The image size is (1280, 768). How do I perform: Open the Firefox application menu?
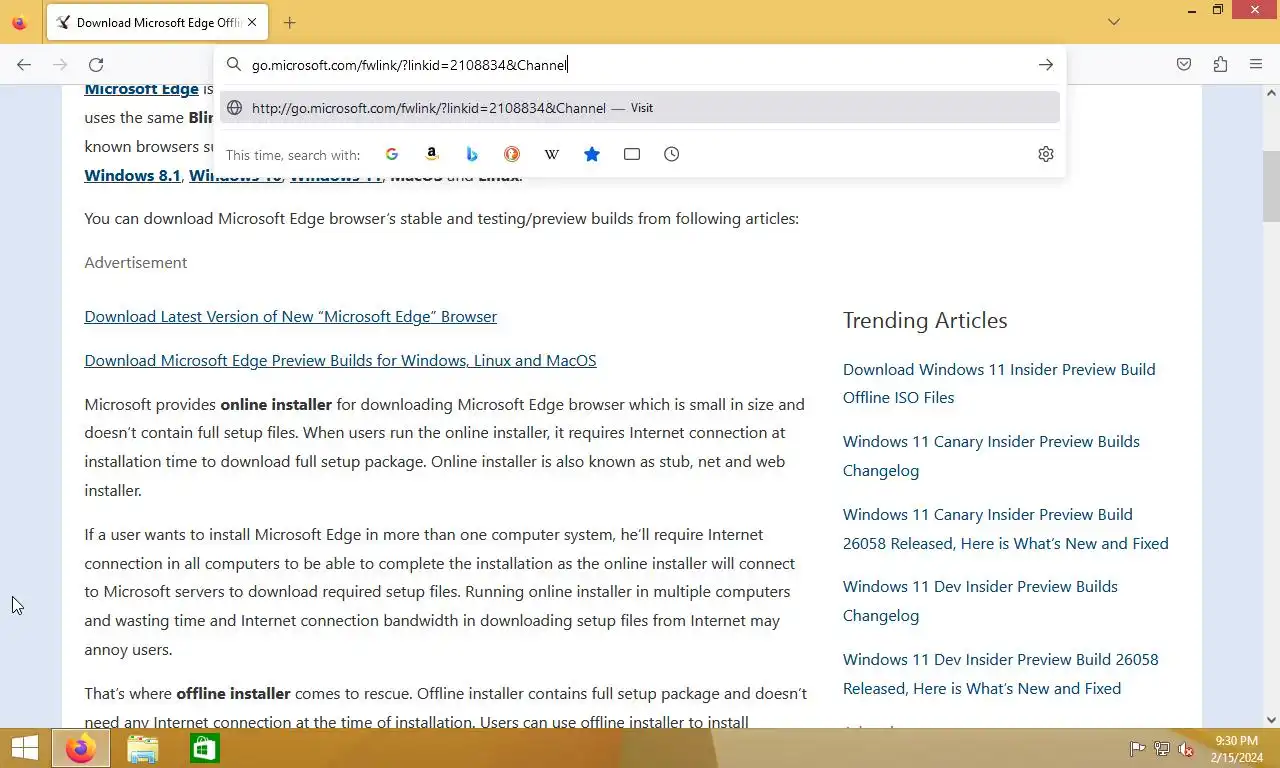point(1256,65)
